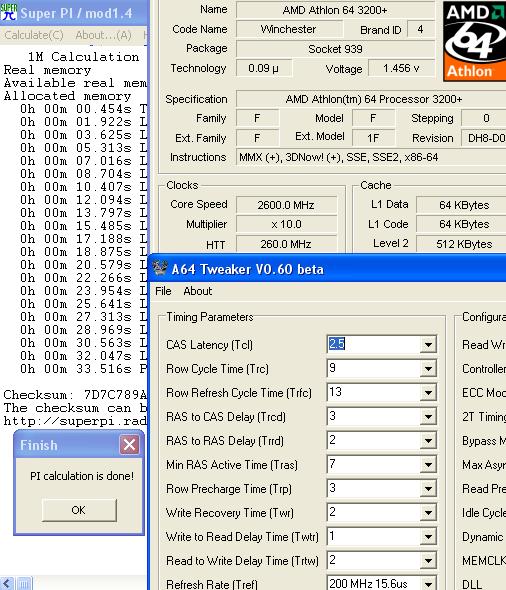
Task: Open the Write Recovery Time (Twr) dropdown
Action: (x=428, y=513)
